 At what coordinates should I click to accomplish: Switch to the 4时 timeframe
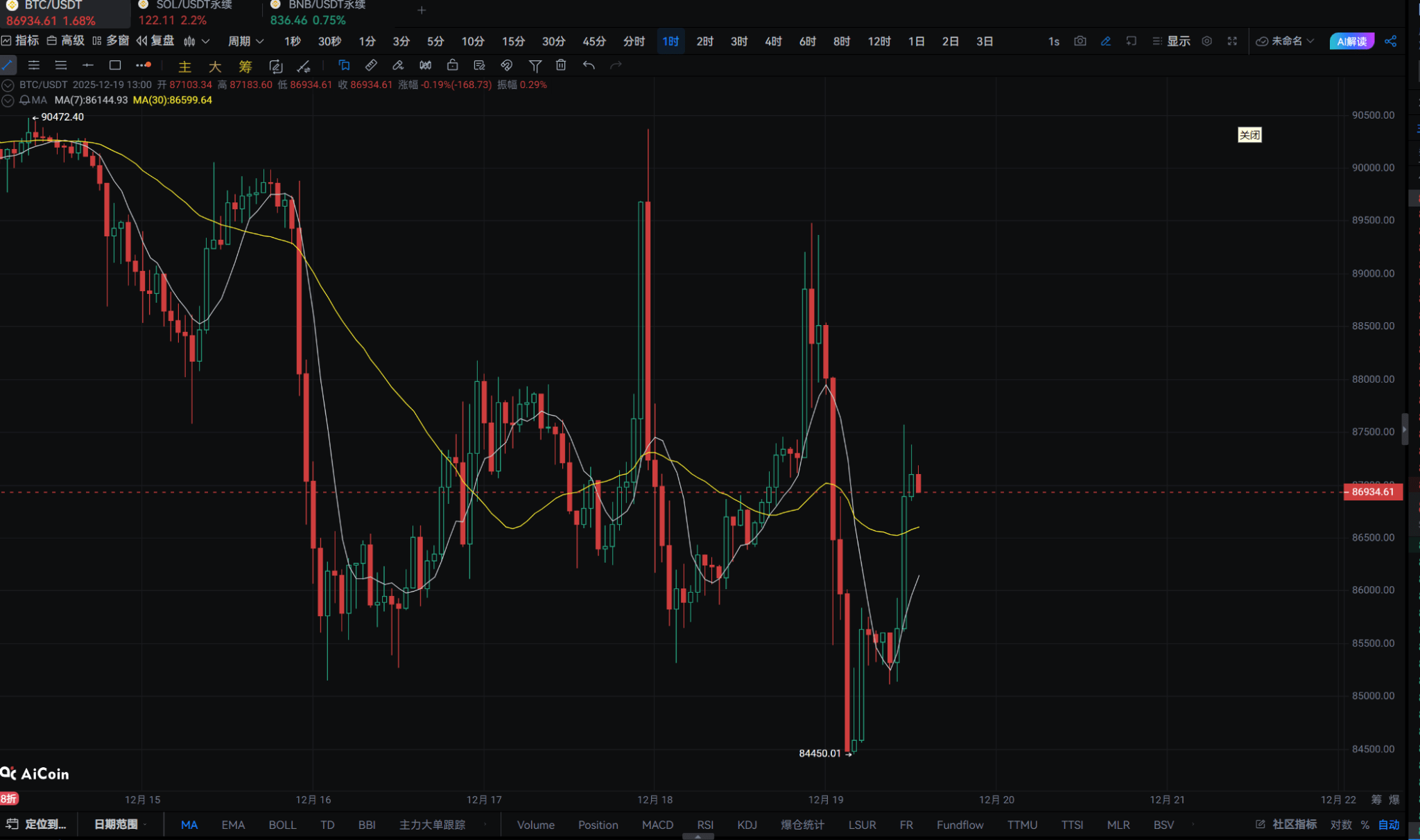pyautogui.click(x=773, y=41)
